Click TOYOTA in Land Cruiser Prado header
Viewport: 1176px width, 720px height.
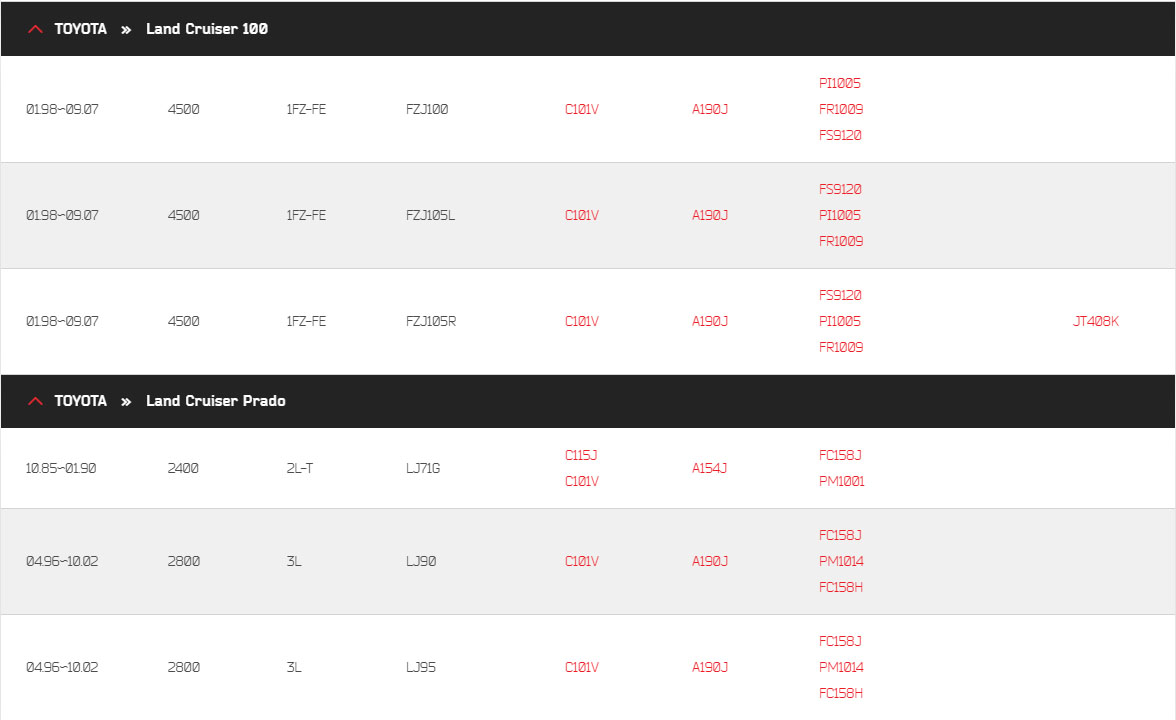coord(80,401)
